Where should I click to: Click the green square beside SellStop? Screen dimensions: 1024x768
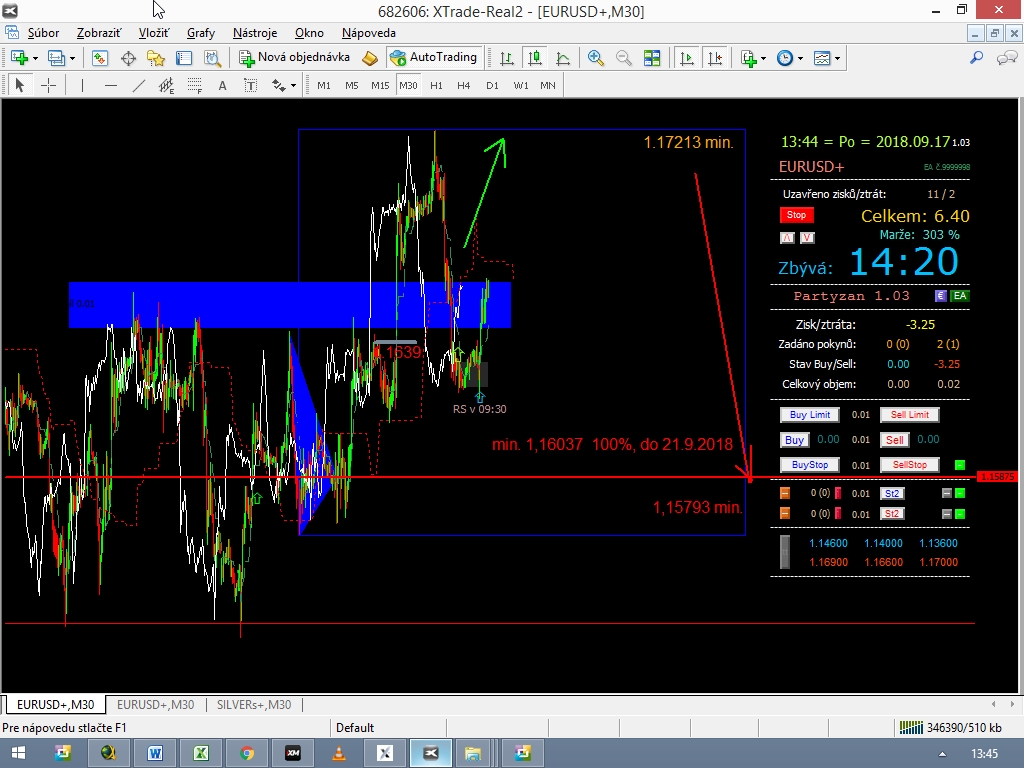point(960,465)
